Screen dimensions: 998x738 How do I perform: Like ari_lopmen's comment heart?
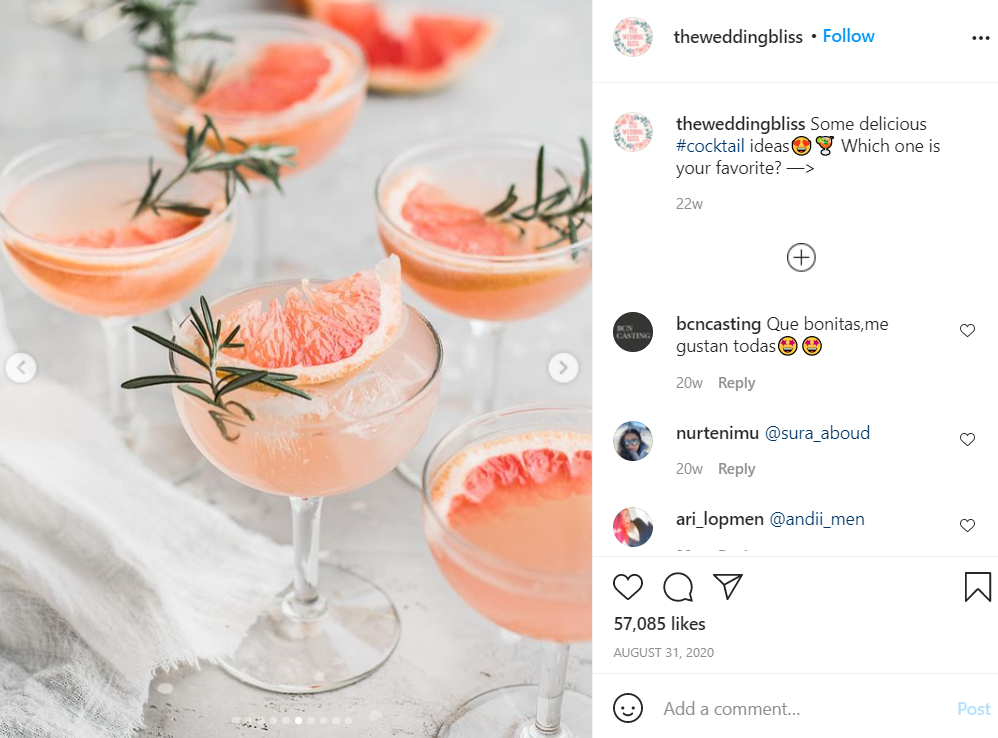coord(967,525)
